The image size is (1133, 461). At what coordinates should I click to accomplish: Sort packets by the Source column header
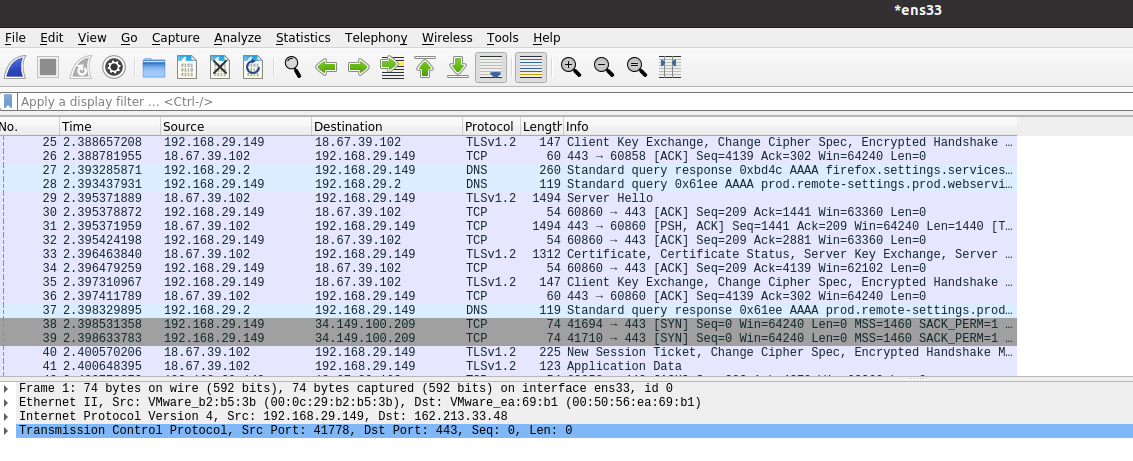(235, 127)
